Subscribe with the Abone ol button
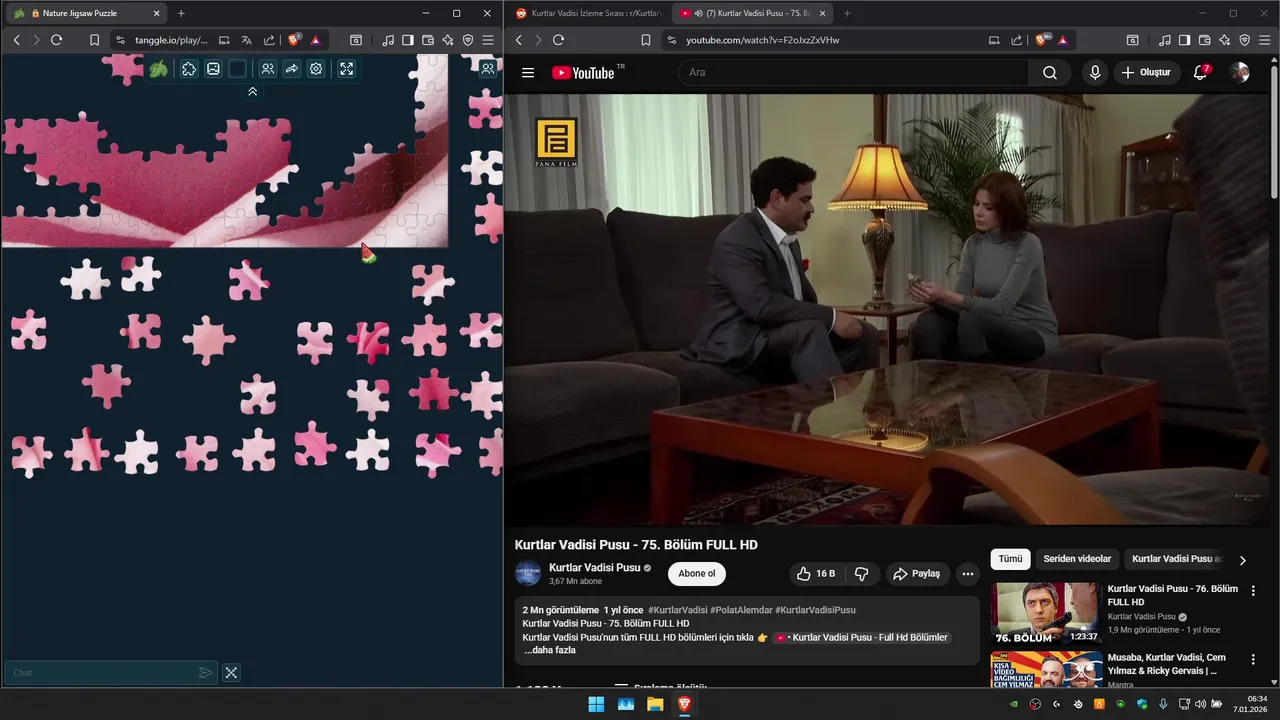The image size is (1280, 720). (x=697, y=574)
